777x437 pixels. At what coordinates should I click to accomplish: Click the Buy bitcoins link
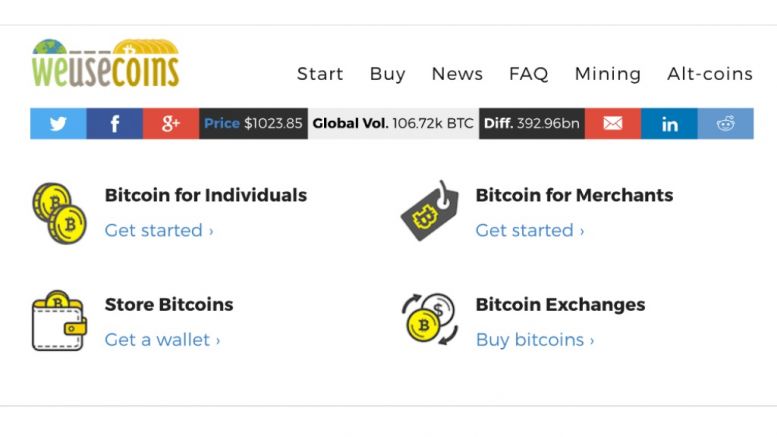click(x=534, y=340)
